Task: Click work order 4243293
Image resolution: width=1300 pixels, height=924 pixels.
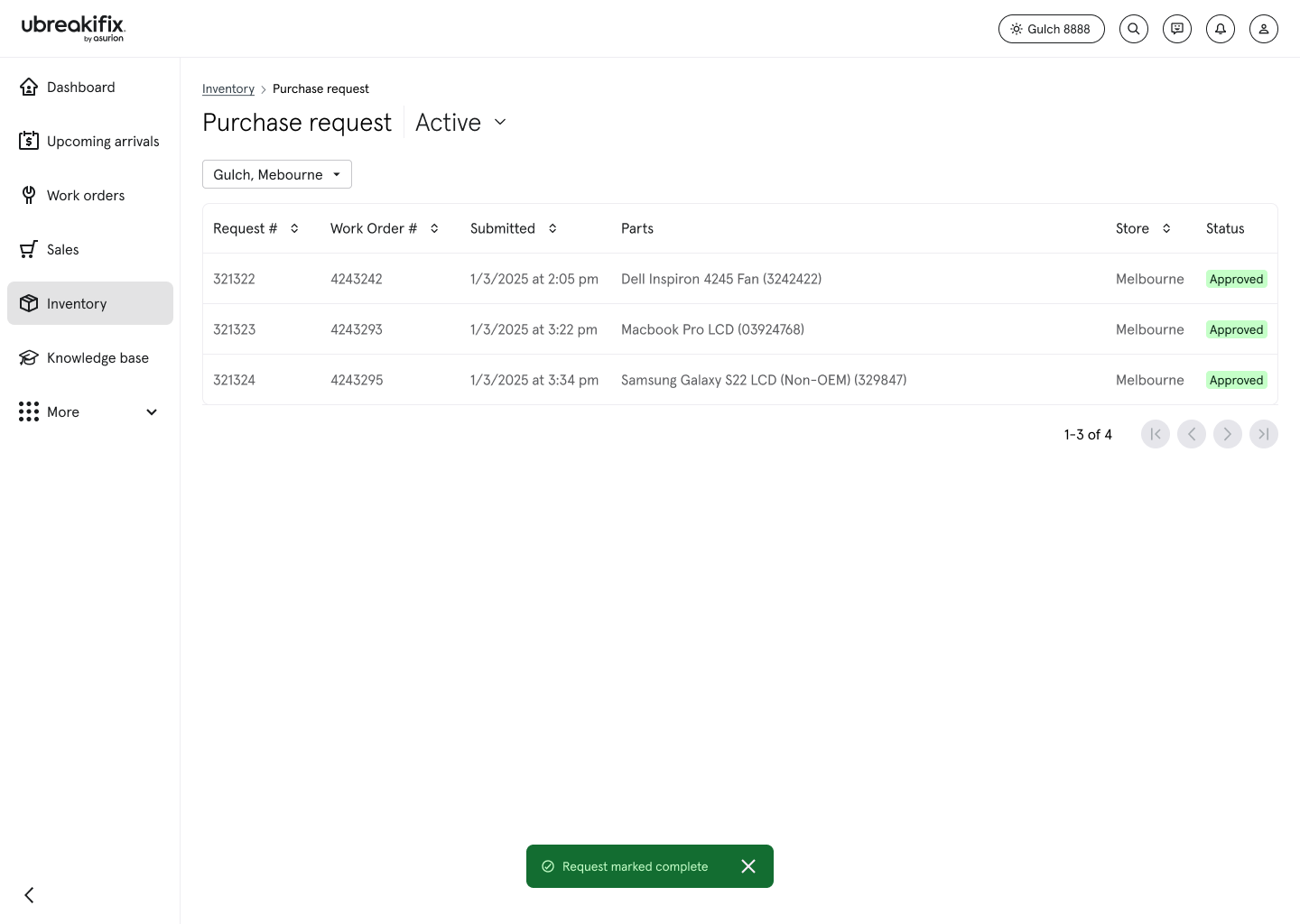Action: pos(357,329)
